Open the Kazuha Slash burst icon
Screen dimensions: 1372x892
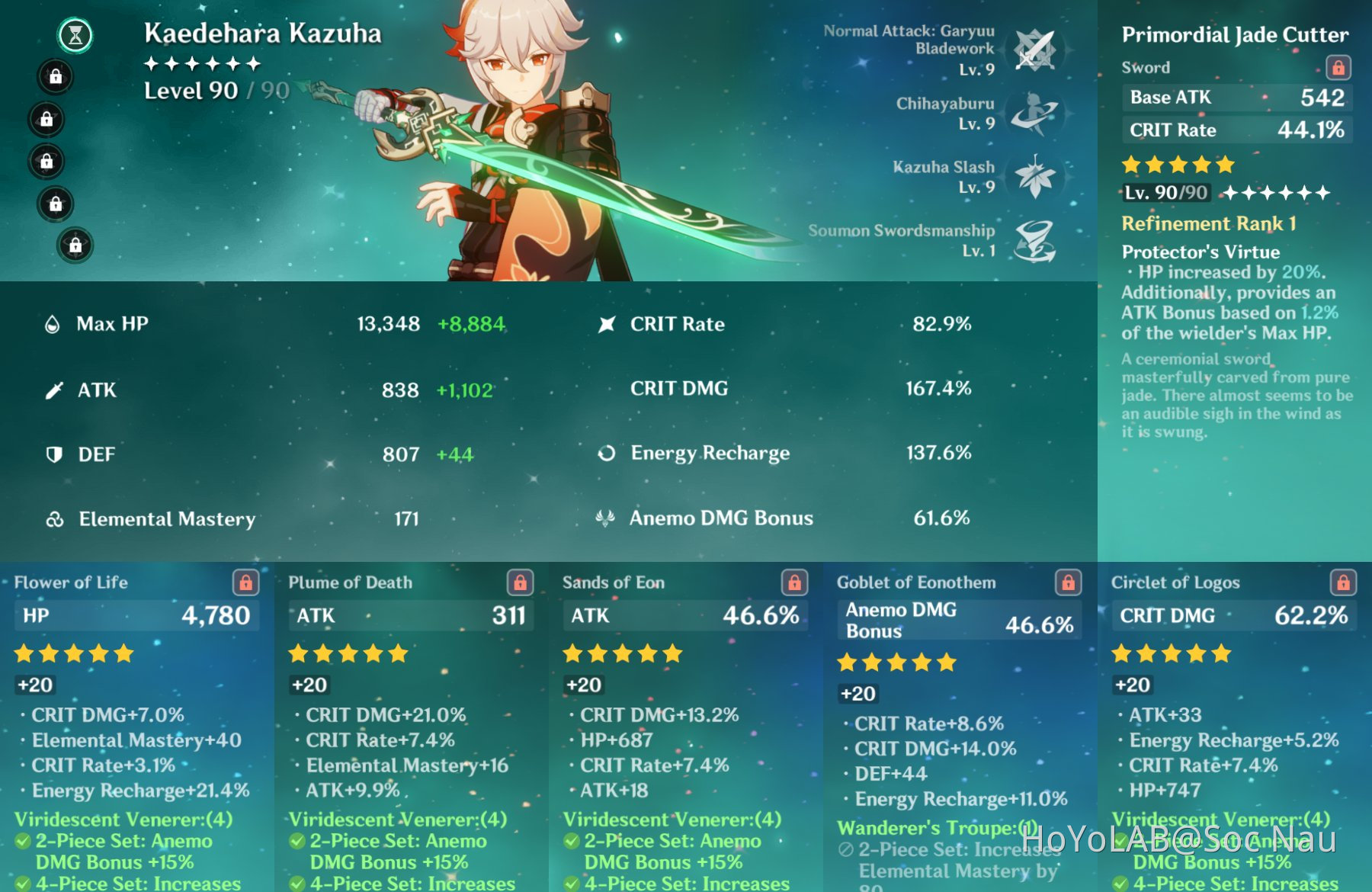[x=1034, y=177]
